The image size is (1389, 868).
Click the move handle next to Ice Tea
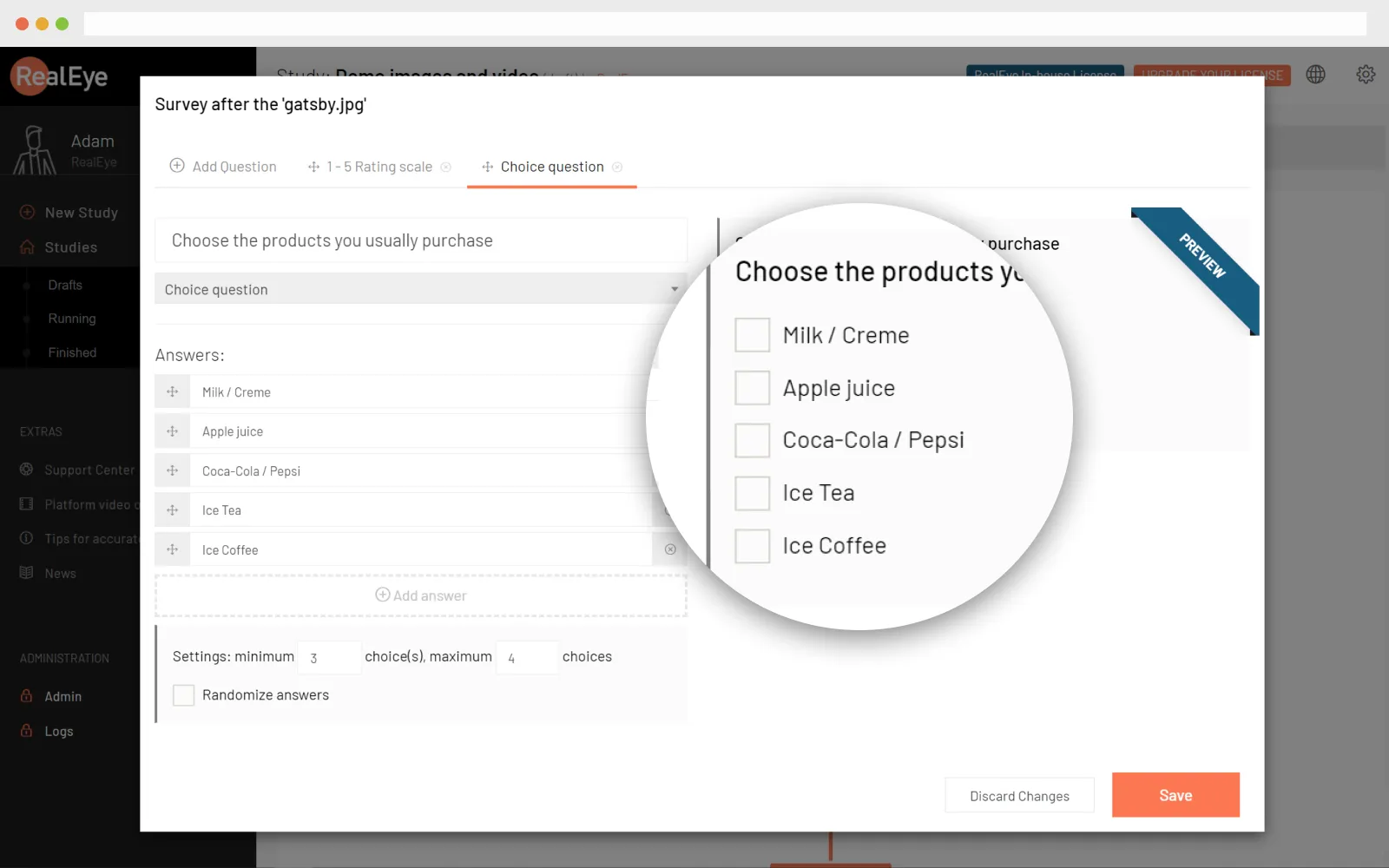(x=173, y=510)
